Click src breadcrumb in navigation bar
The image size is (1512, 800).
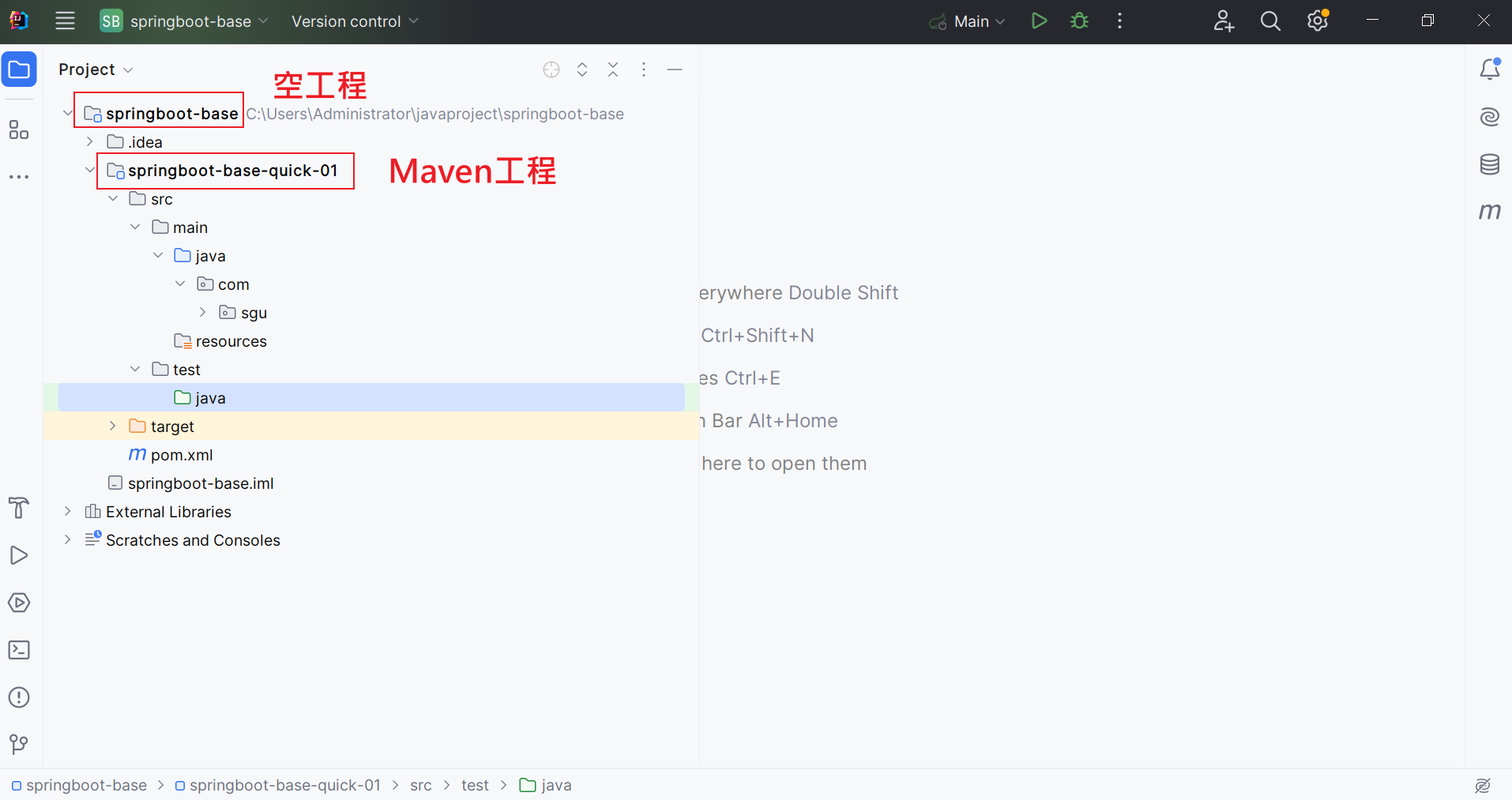(421, 785)
